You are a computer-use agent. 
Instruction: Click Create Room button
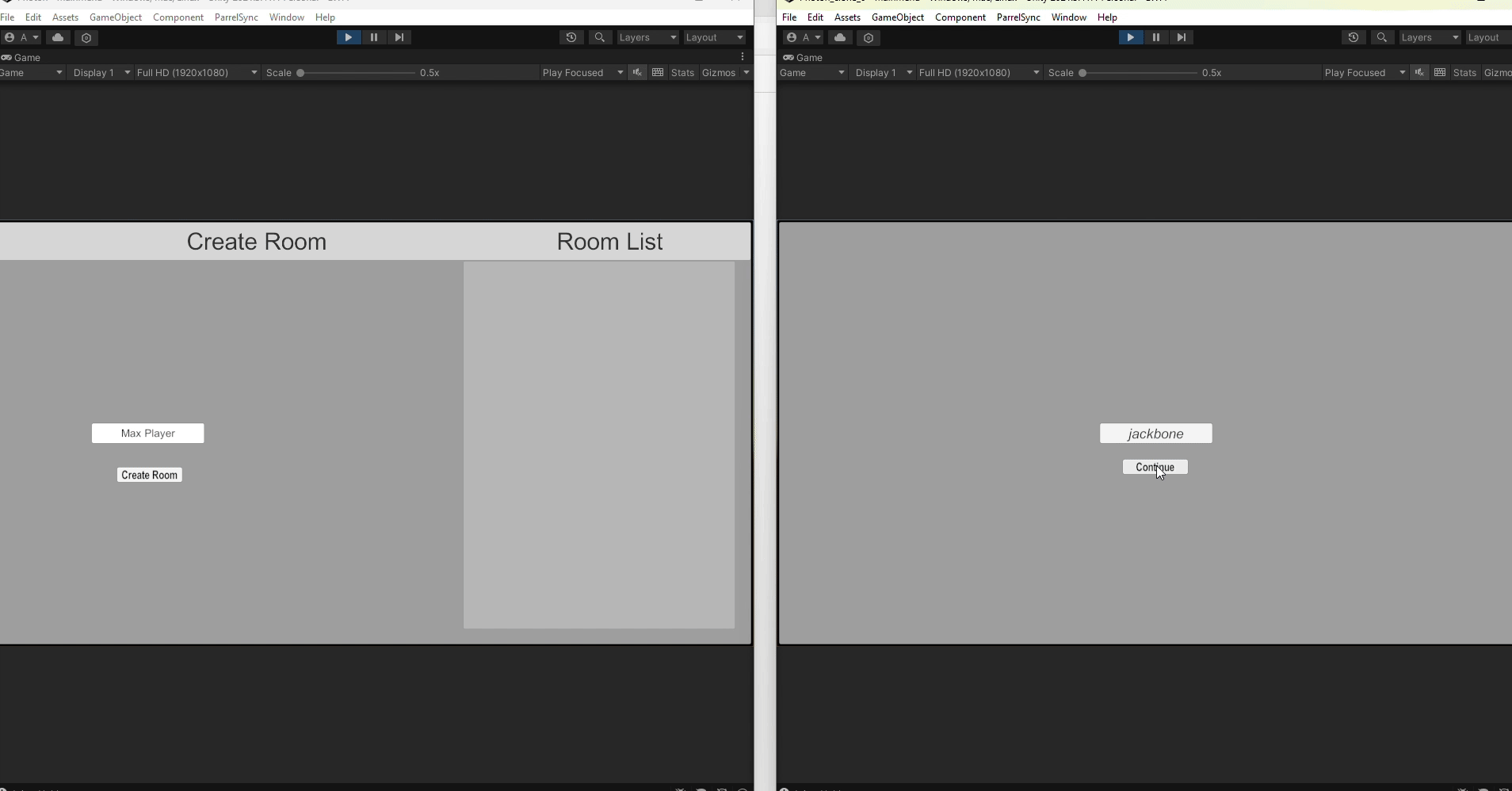150,475
